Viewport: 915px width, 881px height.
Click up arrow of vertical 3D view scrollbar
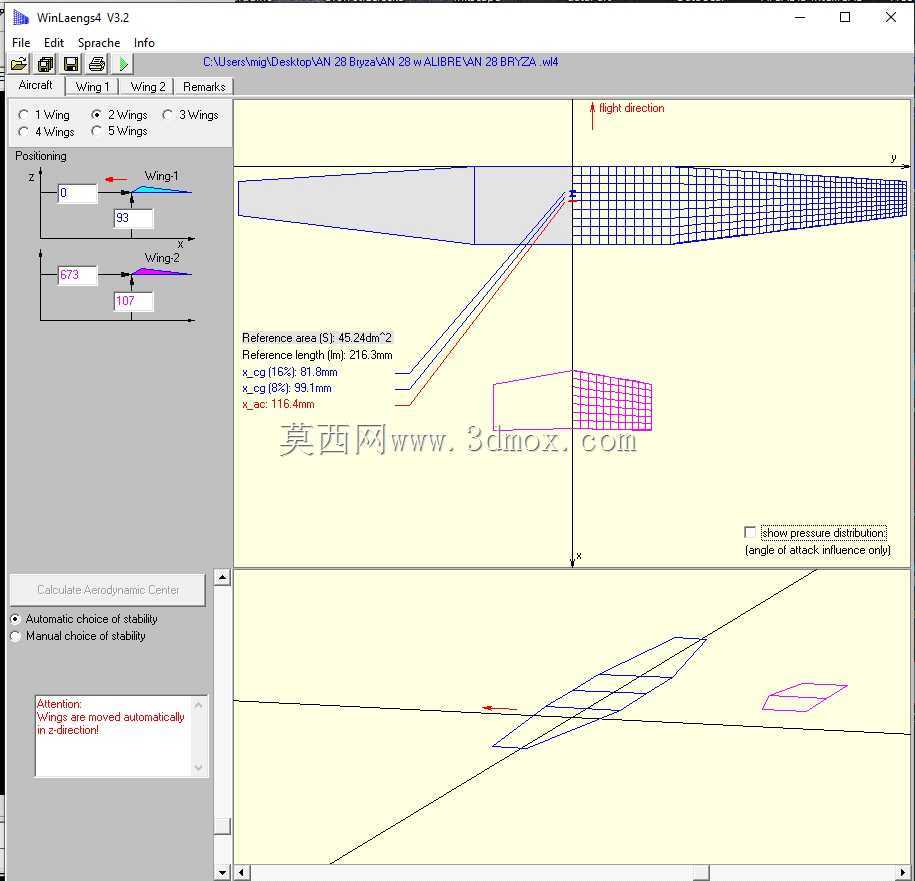pyautogui.click(x=222, y=577)
